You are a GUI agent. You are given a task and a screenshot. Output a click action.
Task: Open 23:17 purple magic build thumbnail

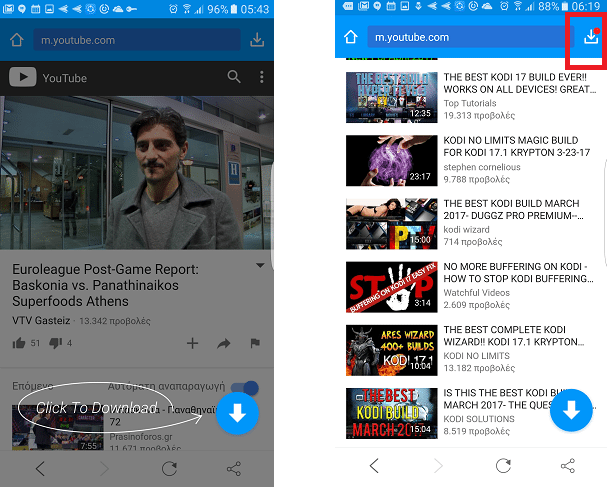click(392, 161)
